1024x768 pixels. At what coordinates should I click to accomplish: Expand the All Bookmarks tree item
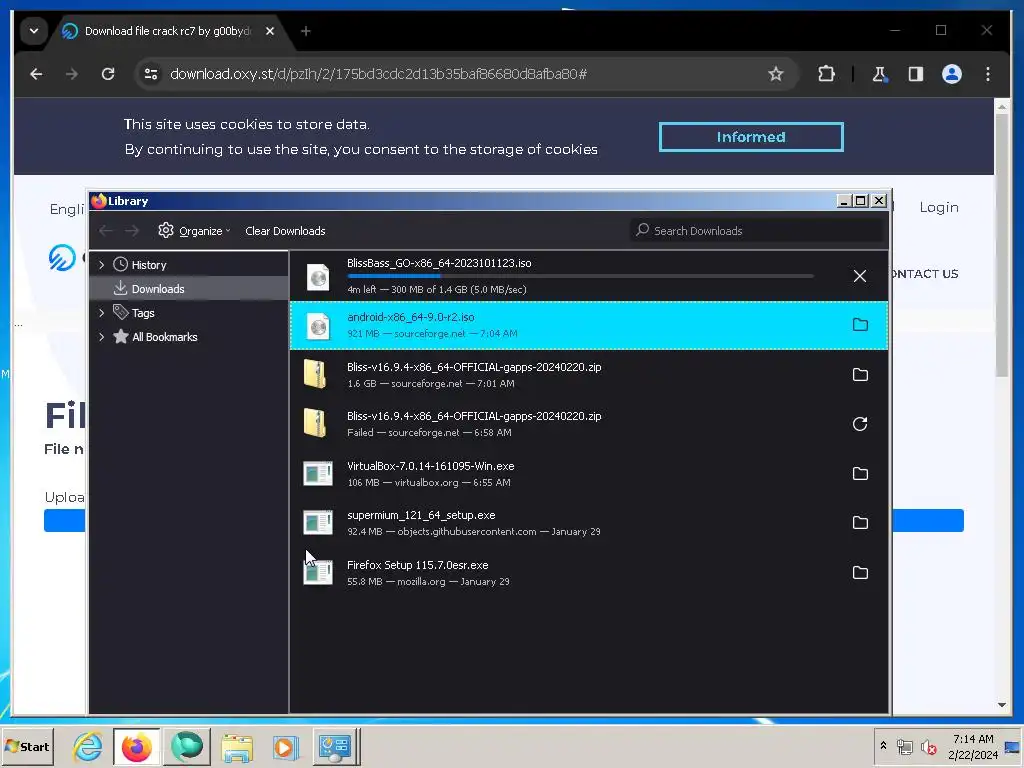101,337
